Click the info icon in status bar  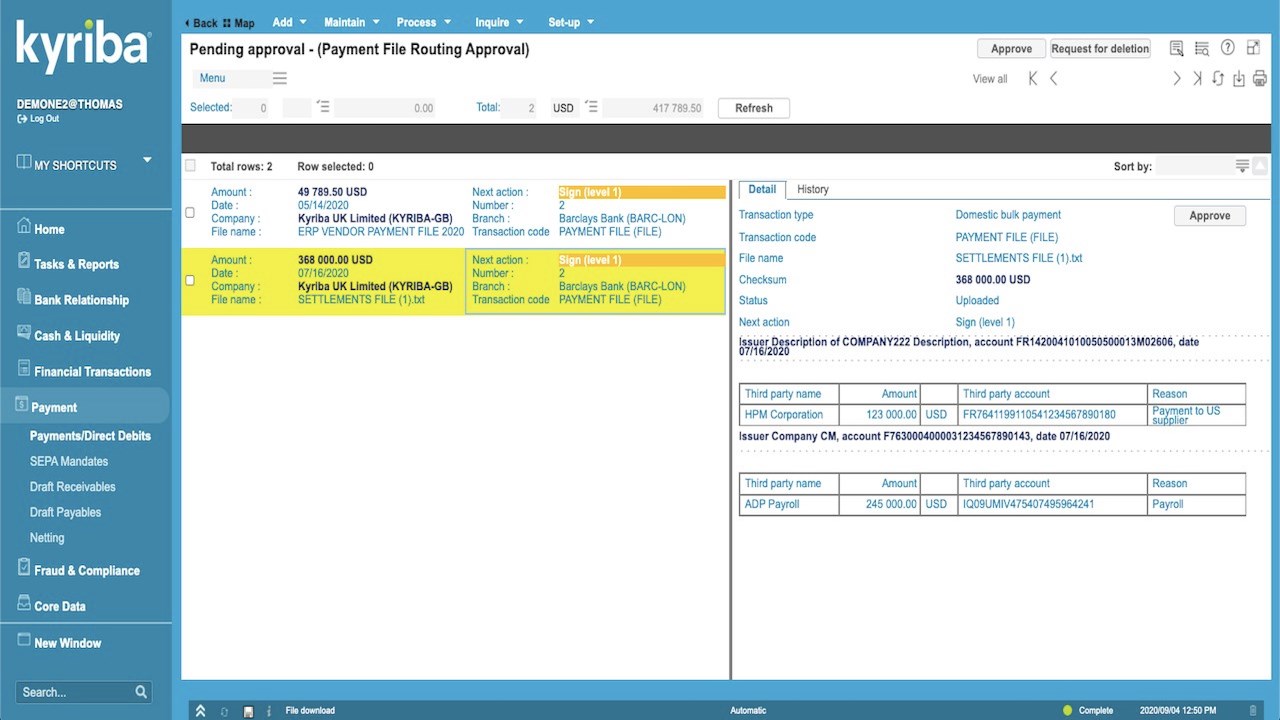click(x=269, y=711)
